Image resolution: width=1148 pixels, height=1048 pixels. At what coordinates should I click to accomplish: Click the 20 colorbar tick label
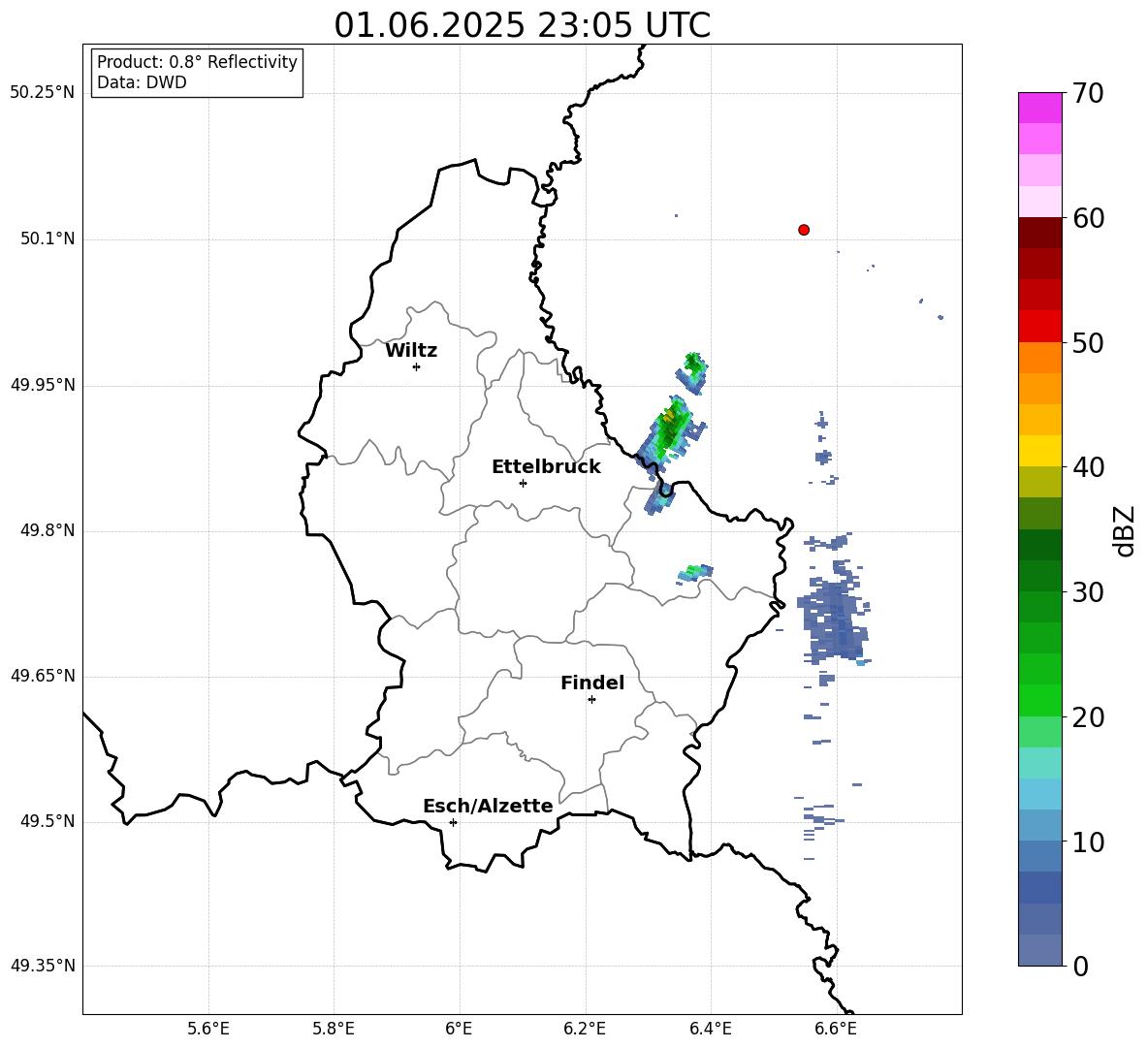click(1088, 717)
